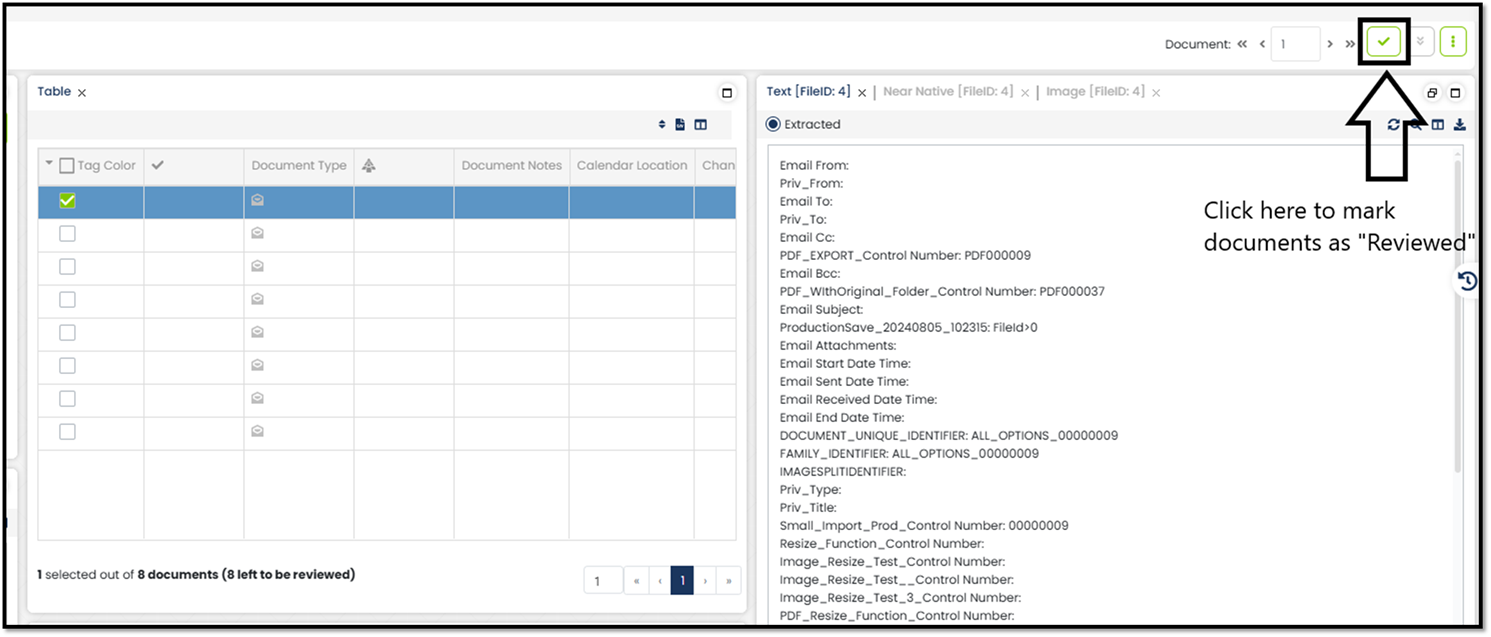Toggle split columns icon in Text panel
The height and width of the screenshot is (637, 1491).
point(1437,125)
